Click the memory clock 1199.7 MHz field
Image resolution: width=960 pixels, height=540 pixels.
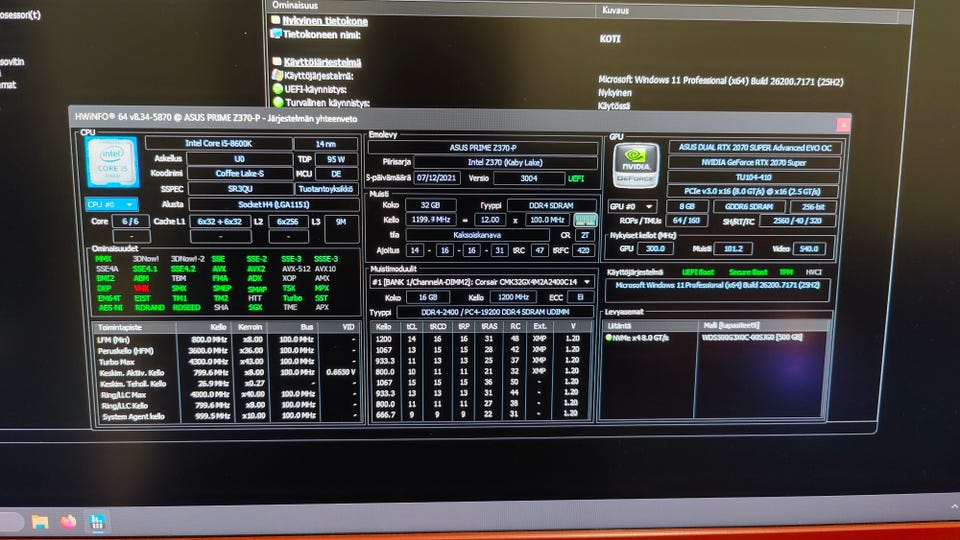(x=431, y=219)
